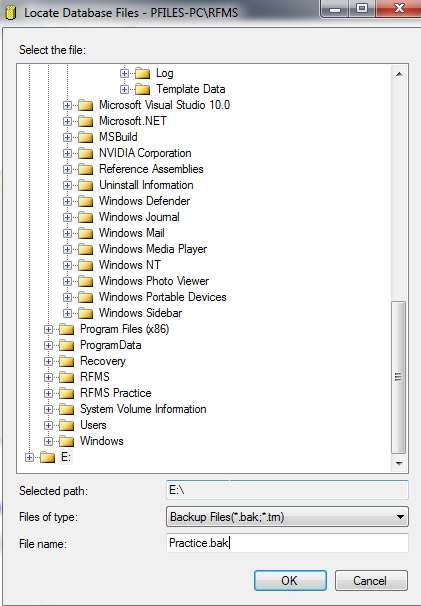Expand the Windows Media Player folder
The image size is (421, 606).
coord(67,249)
